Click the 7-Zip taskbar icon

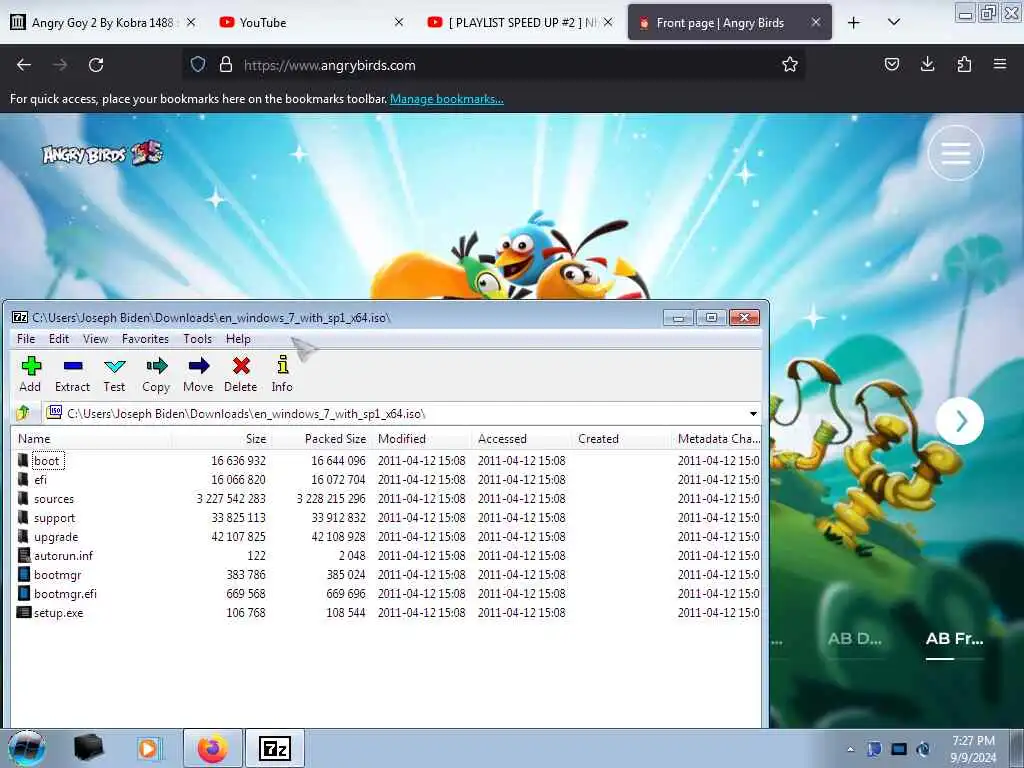[x=274, y=748]
